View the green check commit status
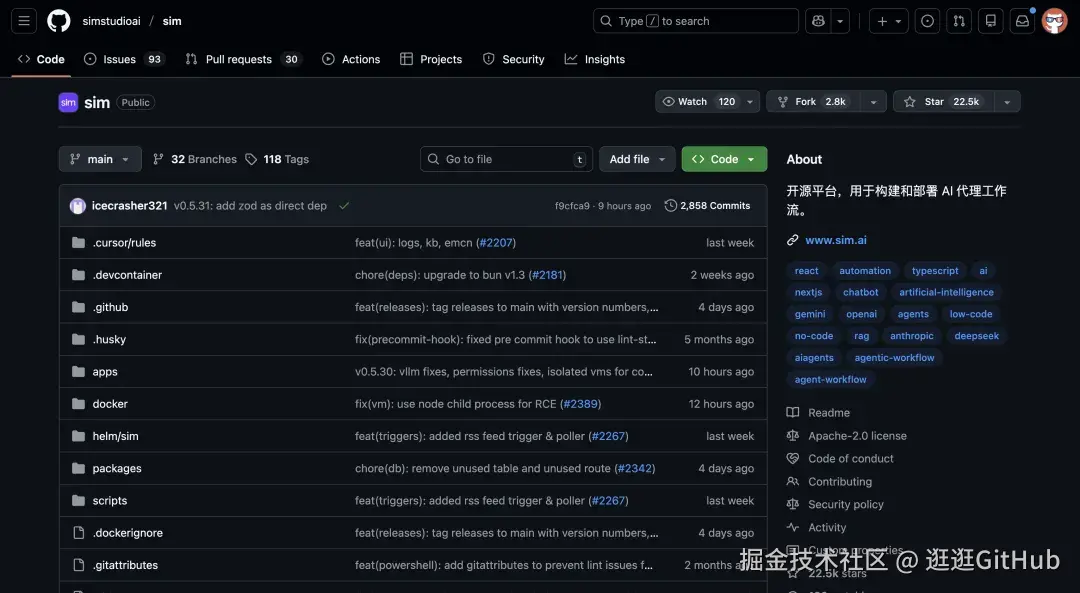 coord(344,205)
